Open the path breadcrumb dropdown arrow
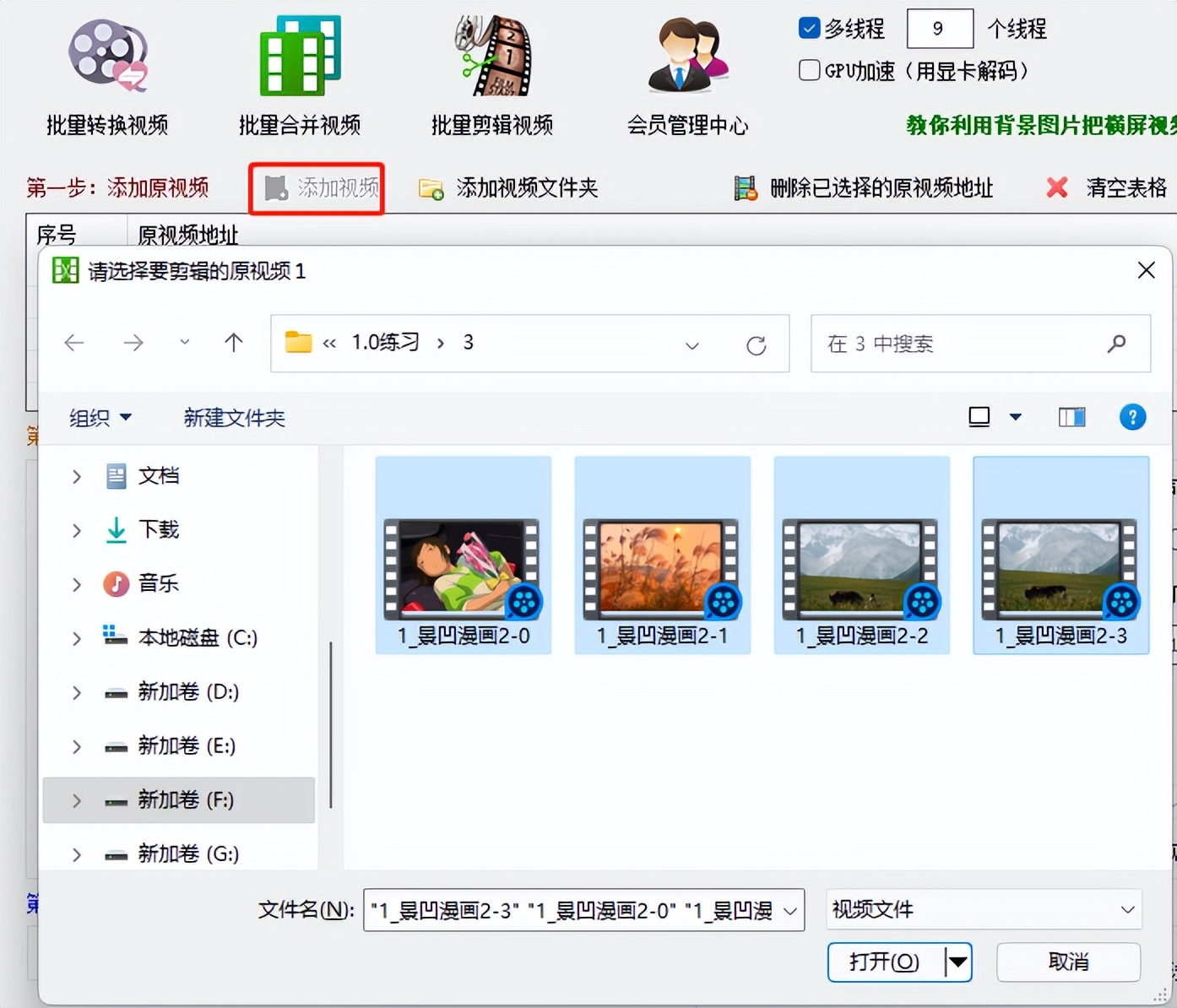The width and height of the screenshot is (1177, 1008). 692,345
